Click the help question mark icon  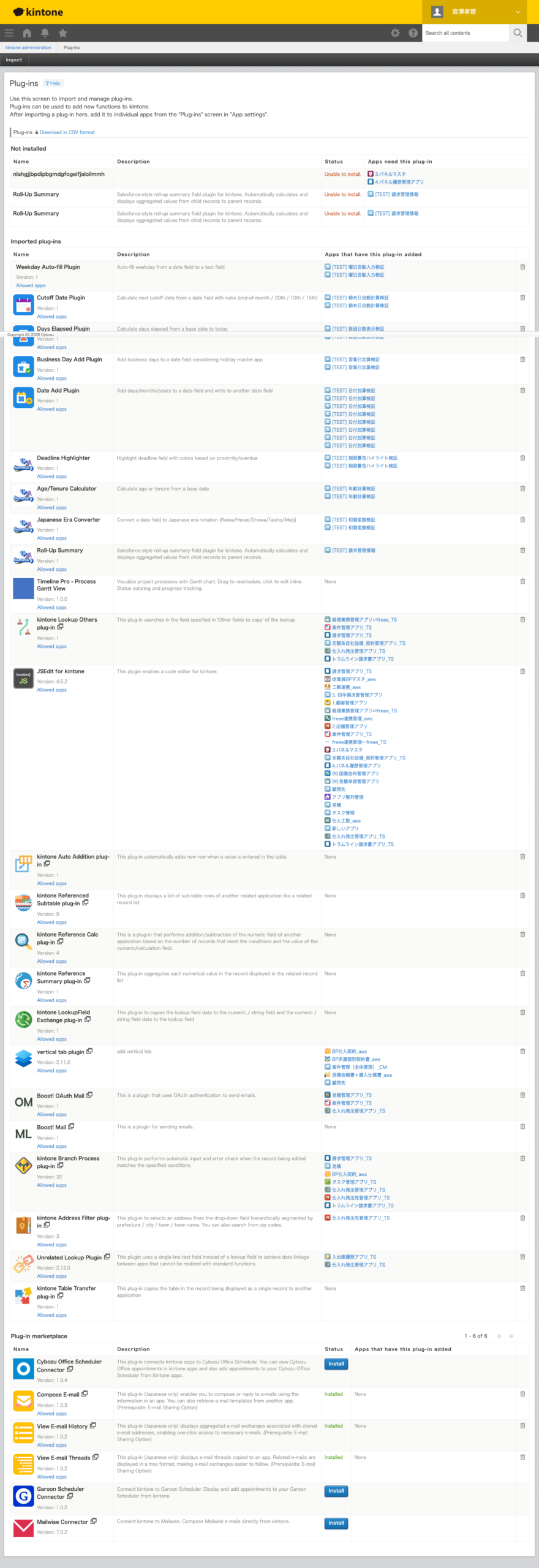click(x=413, y=33)
